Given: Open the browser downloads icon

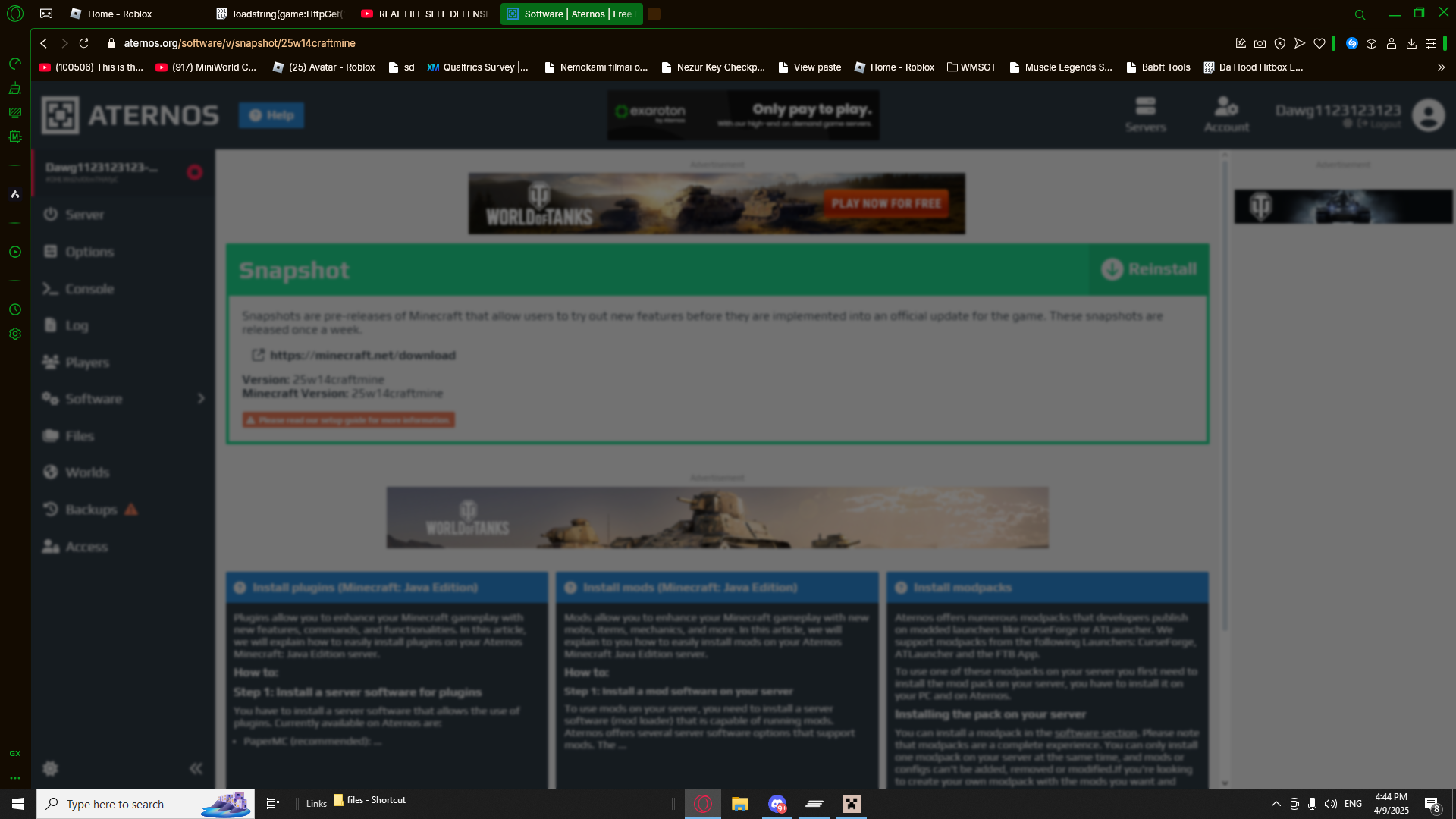Looking at the screenshot, I should [1411, 43].
